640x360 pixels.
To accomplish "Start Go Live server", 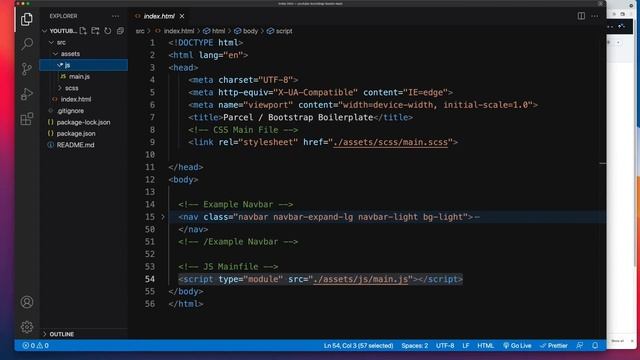I will point(517,346).
